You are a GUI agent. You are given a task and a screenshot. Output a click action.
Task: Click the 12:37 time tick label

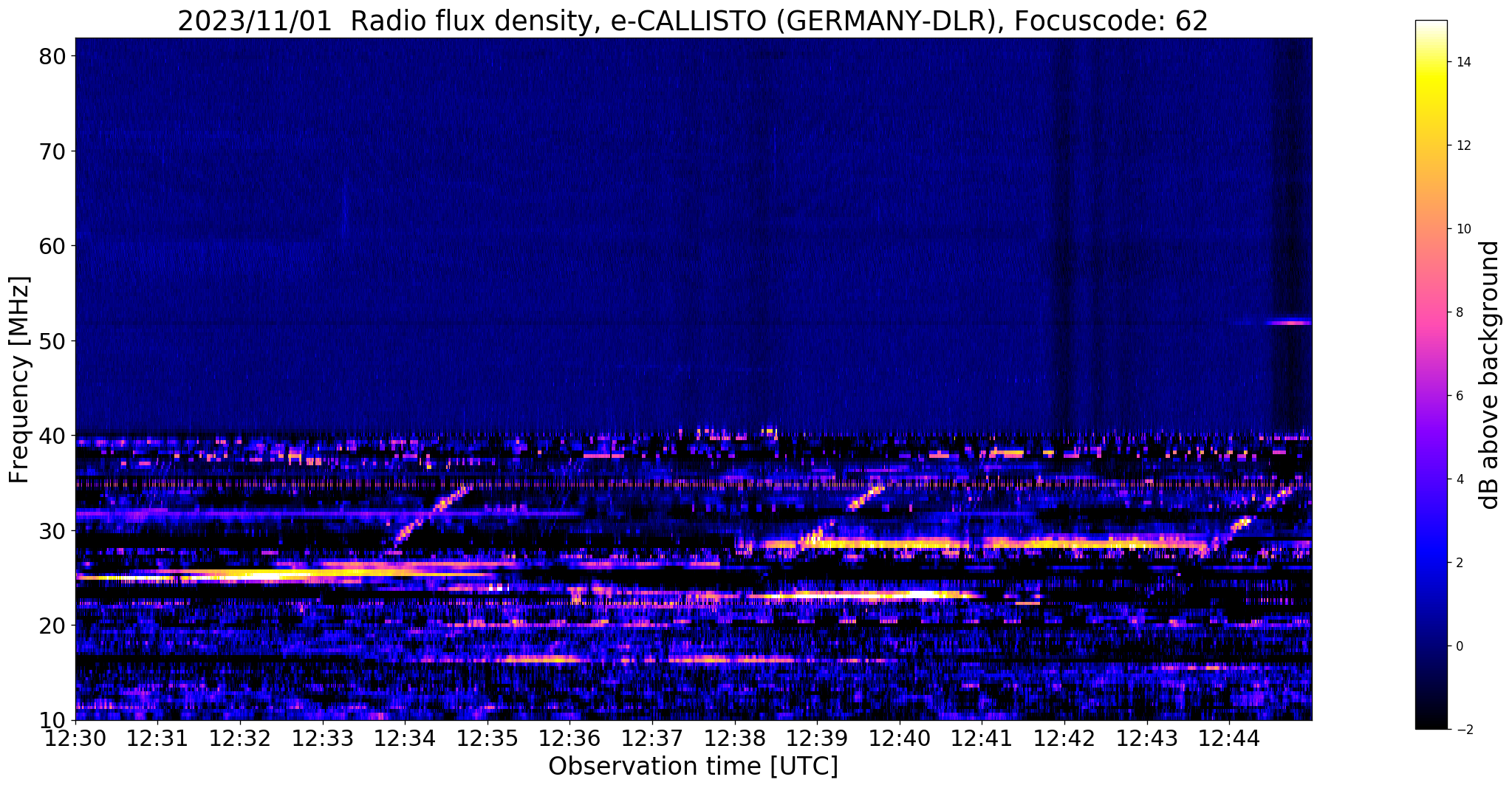[652, 738]
